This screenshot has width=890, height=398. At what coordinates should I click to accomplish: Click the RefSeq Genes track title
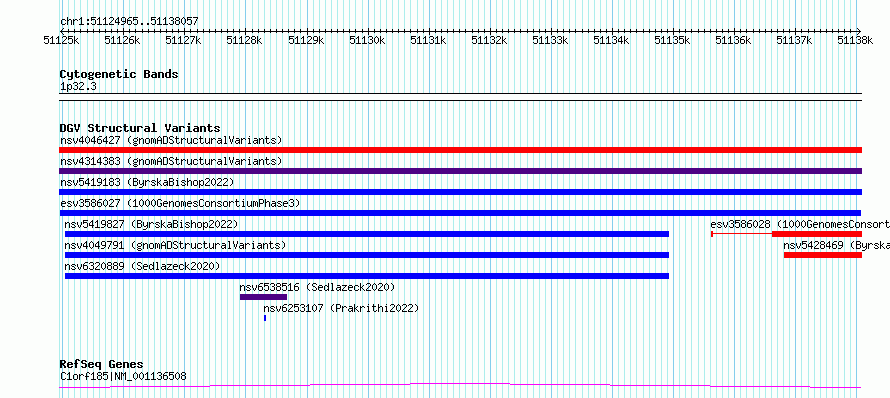[x=101, y=365]
